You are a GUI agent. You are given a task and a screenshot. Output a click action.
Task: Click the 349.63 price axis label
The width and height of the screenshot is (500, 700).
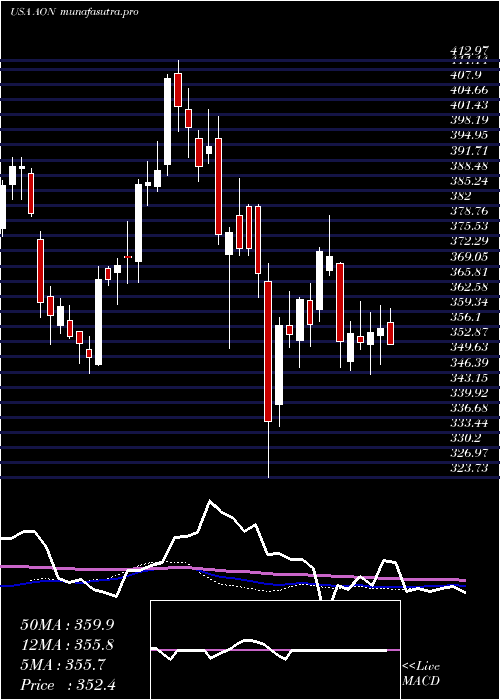469,347
